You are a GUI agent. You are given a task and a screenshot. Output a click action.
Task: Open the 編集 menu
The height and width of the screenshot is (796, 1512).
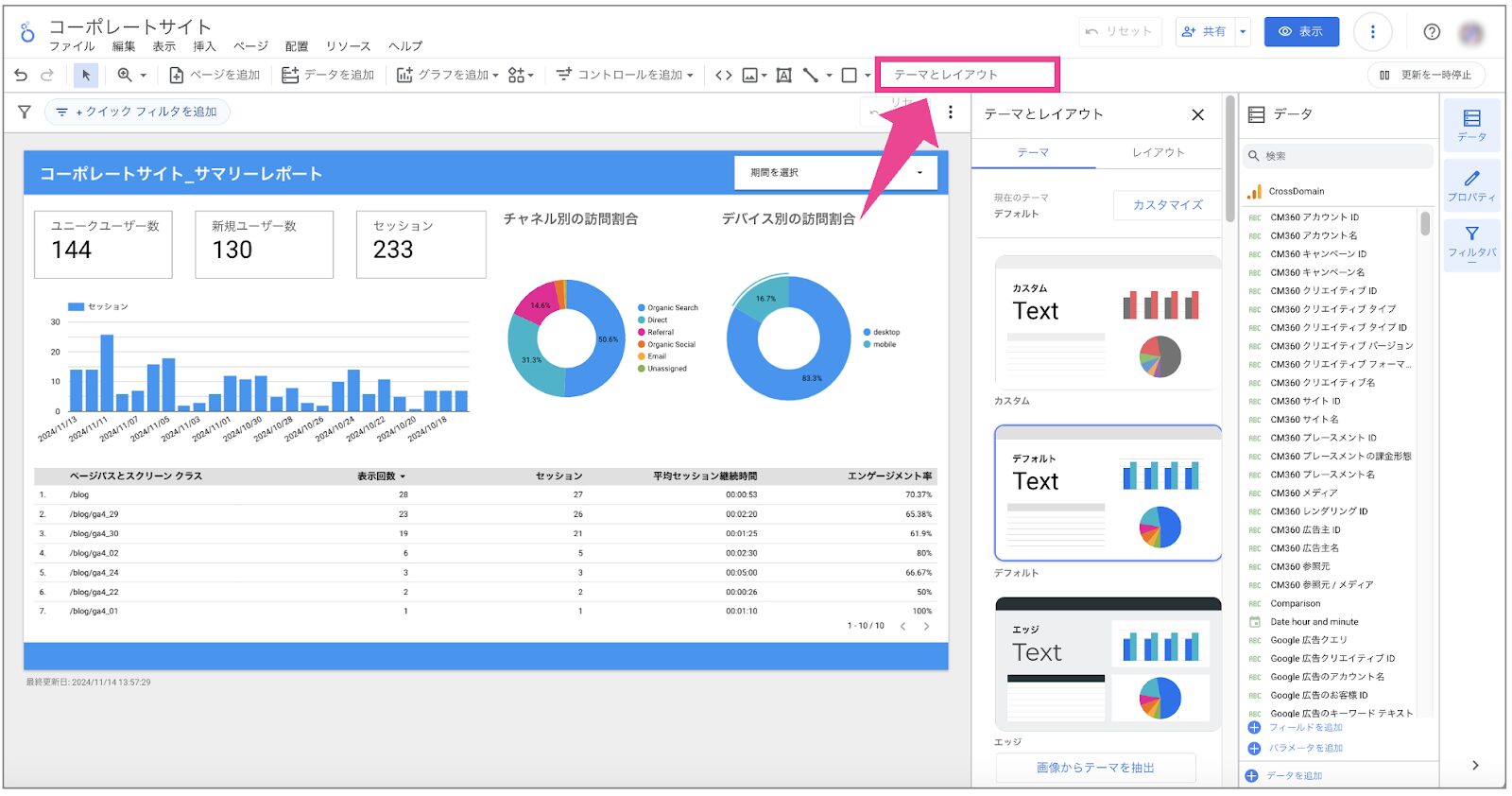coord(124,46)
